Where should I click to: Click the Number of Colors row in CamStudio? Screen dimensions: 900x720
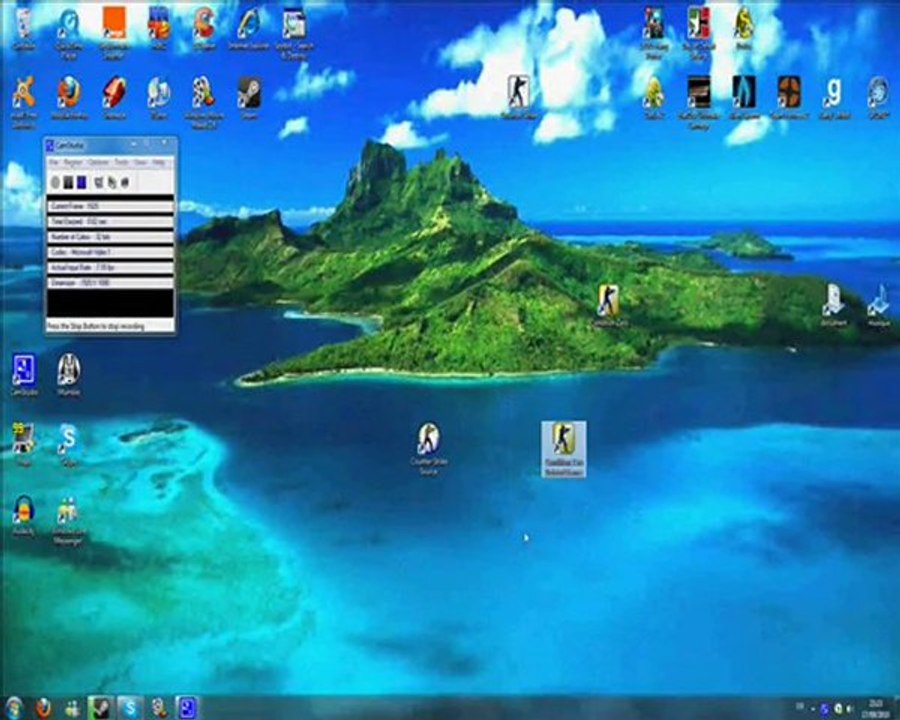[x=110, y=237]
